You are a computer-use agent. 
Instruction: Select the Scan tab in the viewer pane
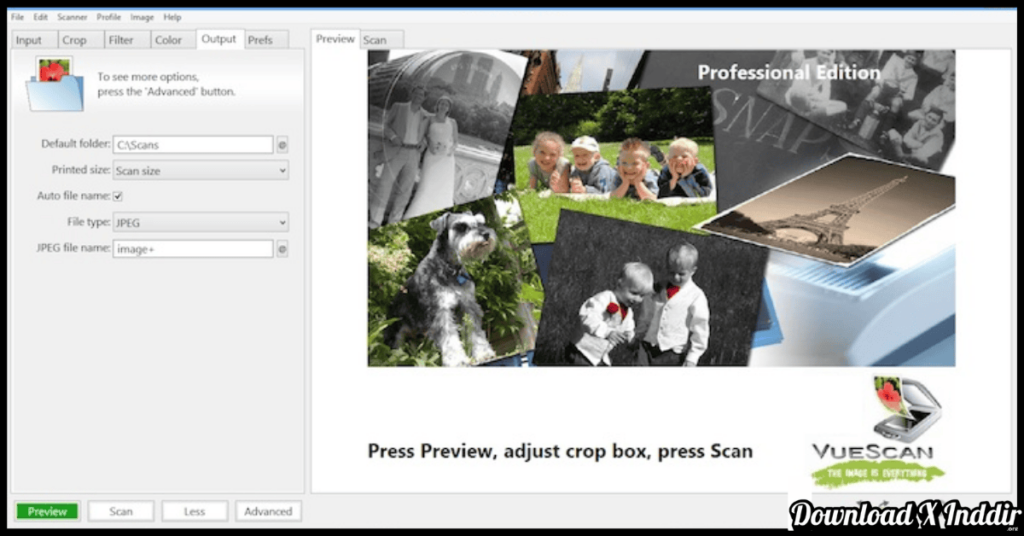click(x=375, y=40)
